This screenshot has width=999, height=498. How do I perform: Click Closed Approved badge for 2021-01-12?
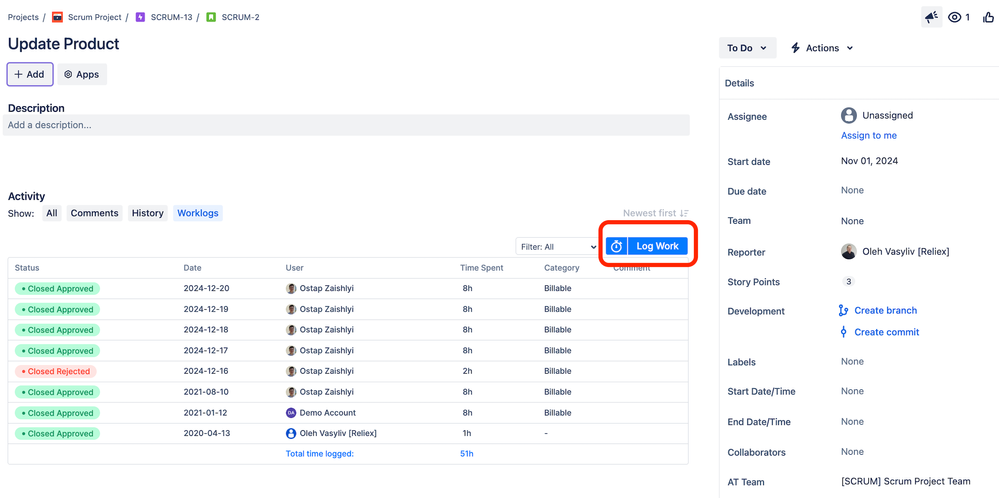[x=57, y=413]
